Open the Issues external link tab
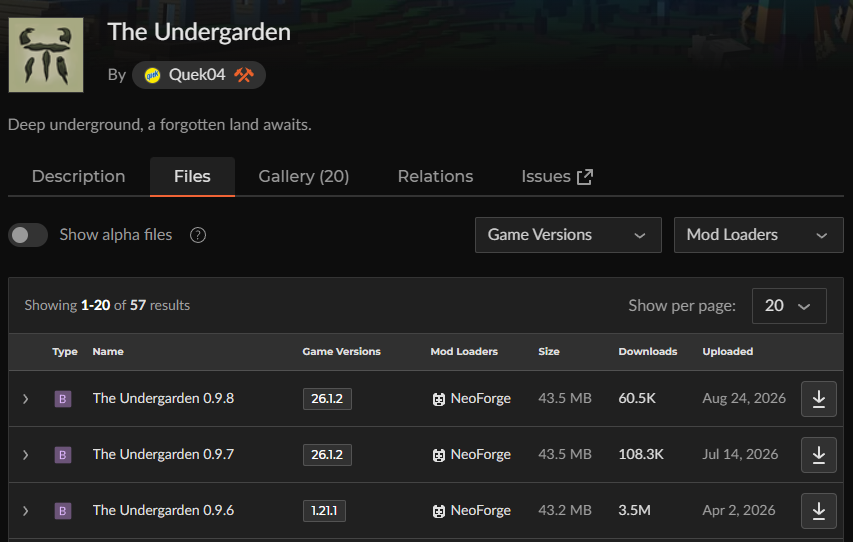The width and height of the screenshot is (853, 542). [x=557, y=176]
